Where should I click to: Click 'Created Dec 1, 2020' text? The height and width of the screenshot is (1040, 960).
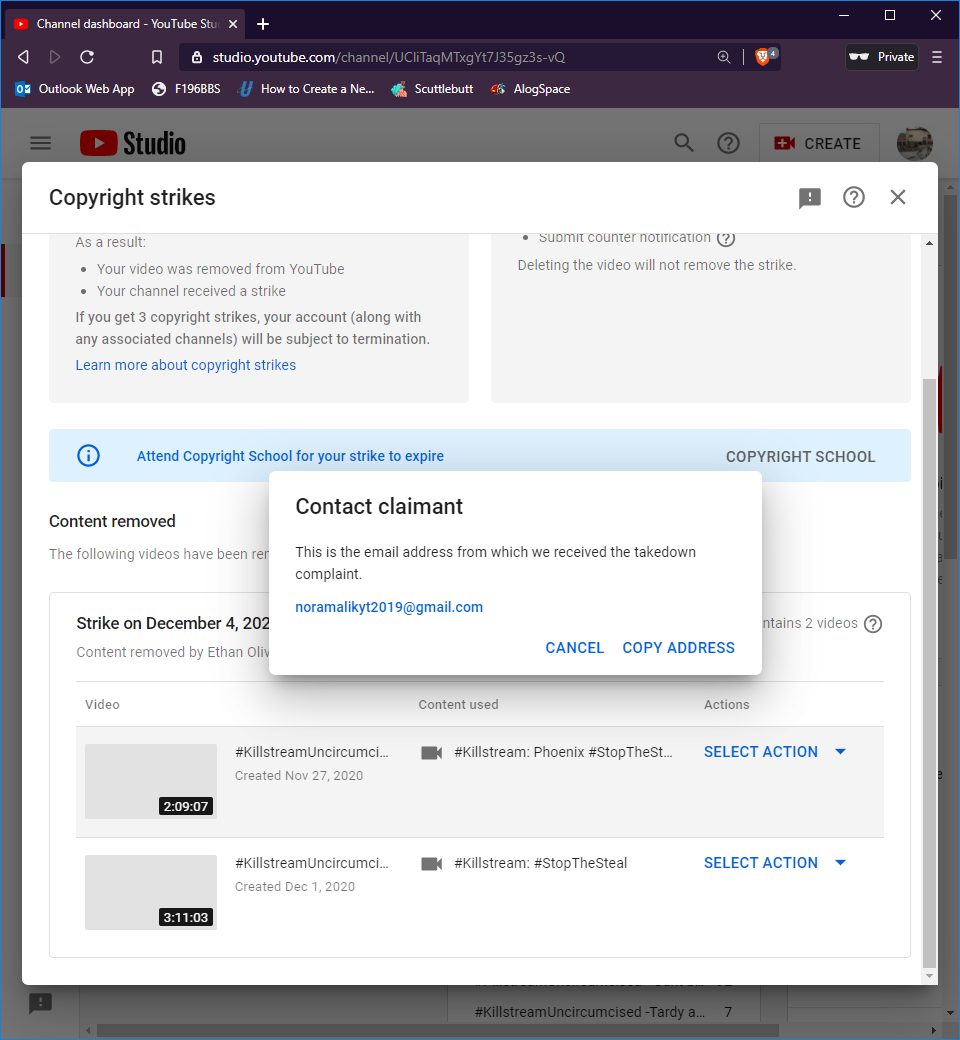295,886
